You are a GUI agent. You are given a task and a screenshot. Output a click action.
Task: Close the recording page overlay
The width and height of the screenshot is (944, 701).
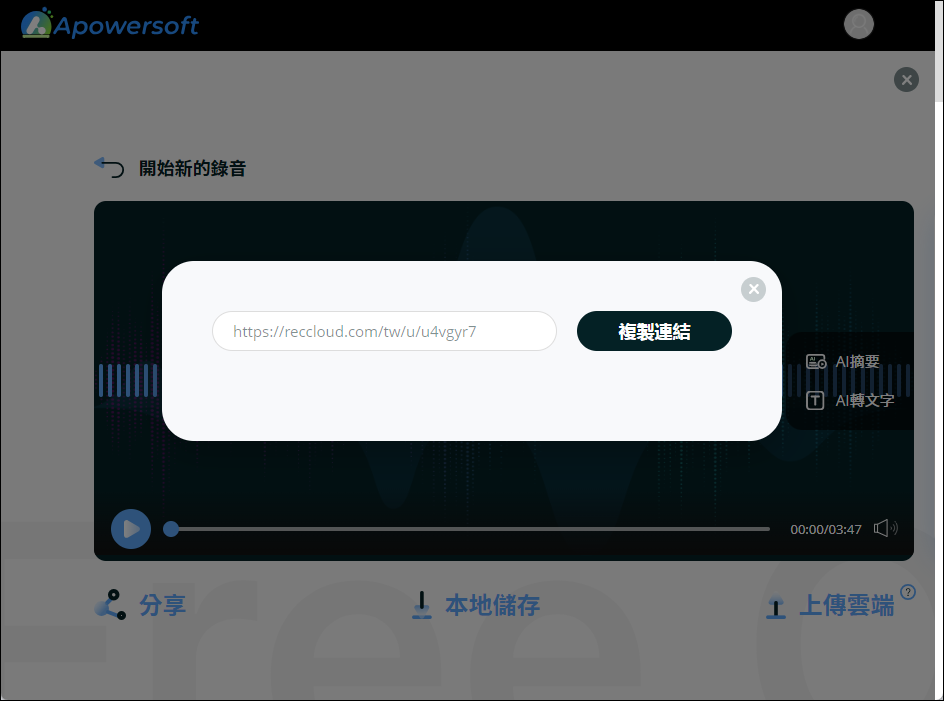906,79
